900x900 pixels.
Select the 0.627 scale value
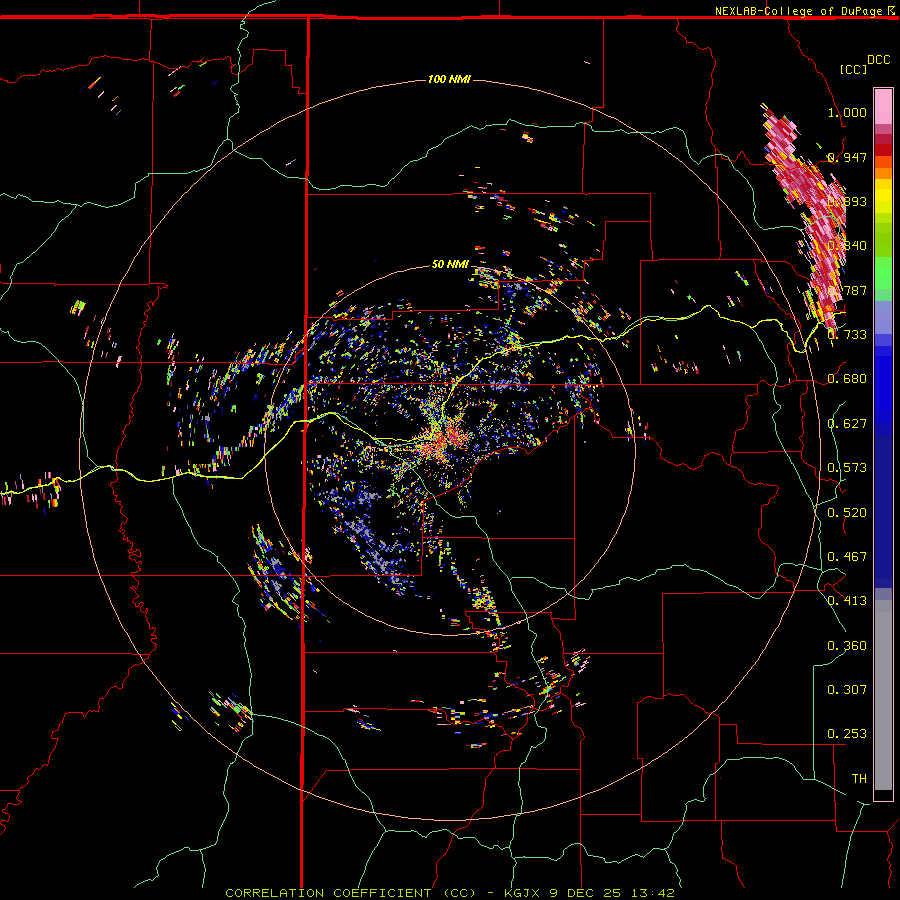[x=847, y=424]
